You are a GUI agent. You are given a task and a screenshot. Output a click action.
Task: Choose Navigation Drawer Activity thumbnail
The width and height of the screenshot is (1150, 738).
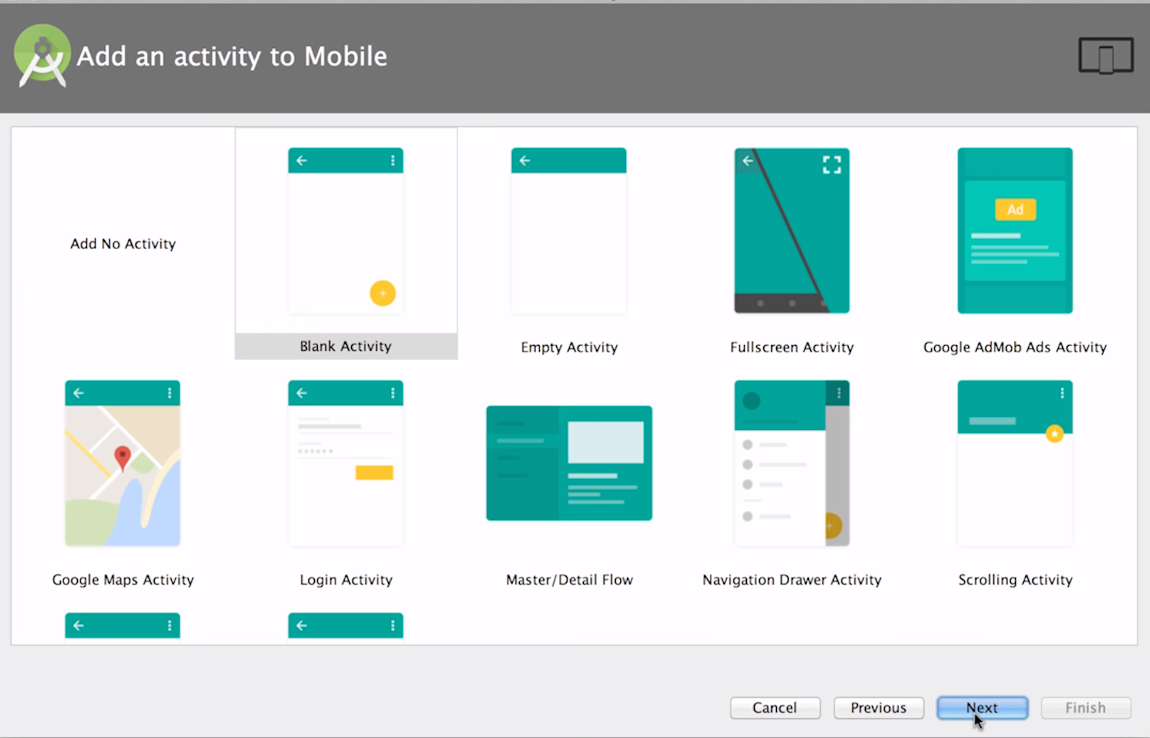tap(791, 463)
